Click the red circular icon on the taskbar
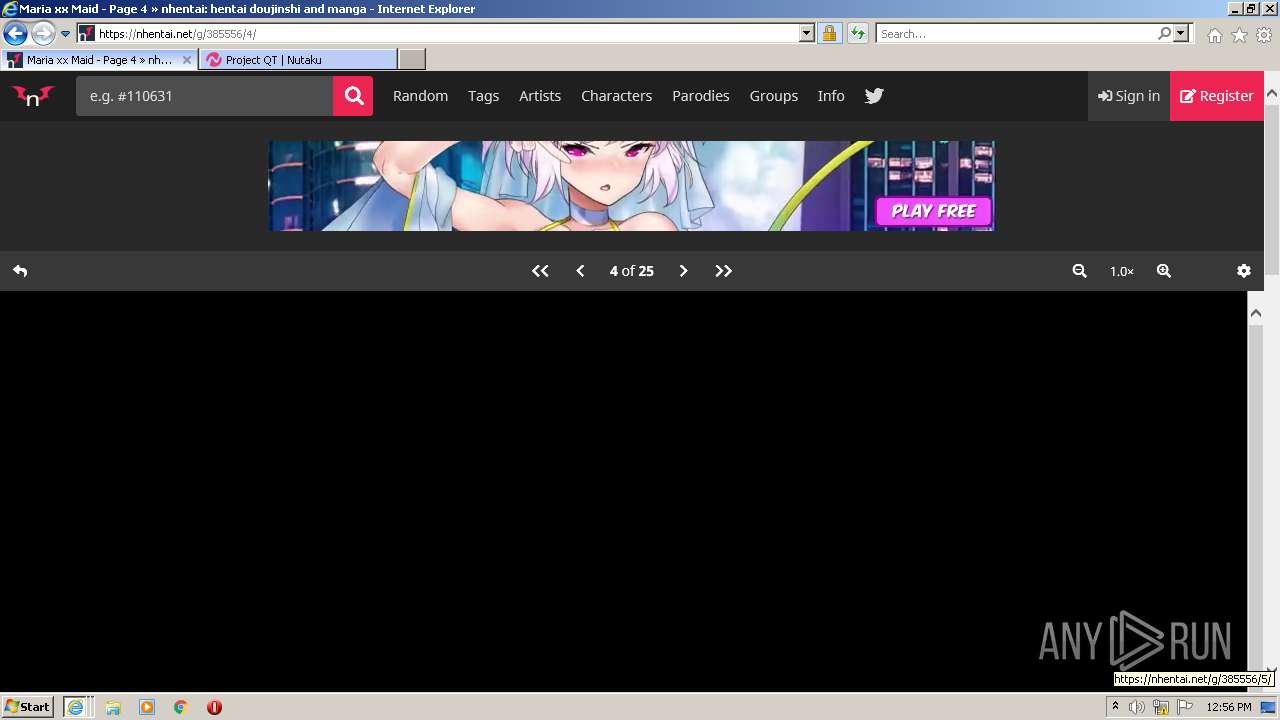The image size is (1280, 720). click(x=214, y=707)
